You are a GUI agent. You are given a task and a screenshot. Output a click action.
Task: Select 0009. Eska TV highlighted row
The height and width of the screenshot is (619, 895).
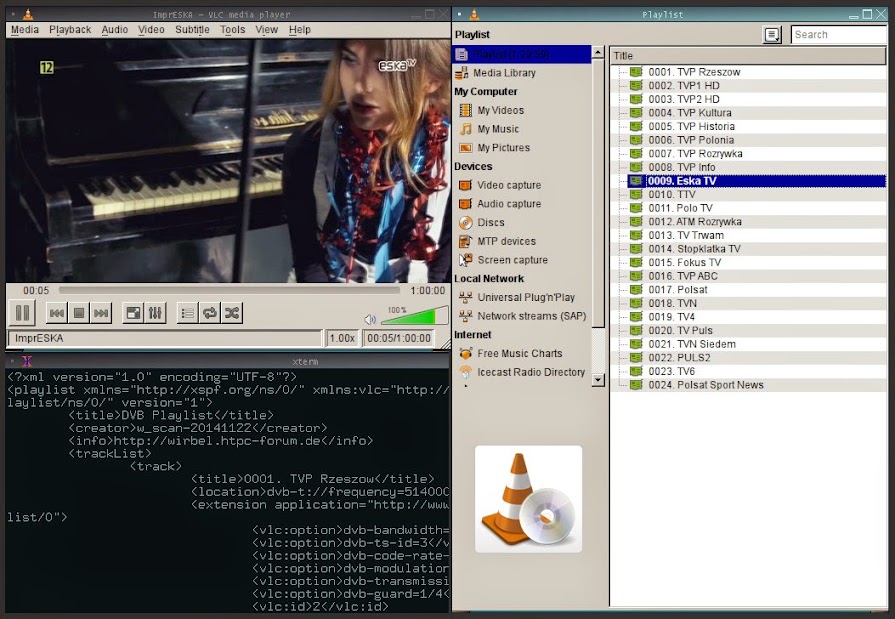pyautogui.click(x=748, y=181)
